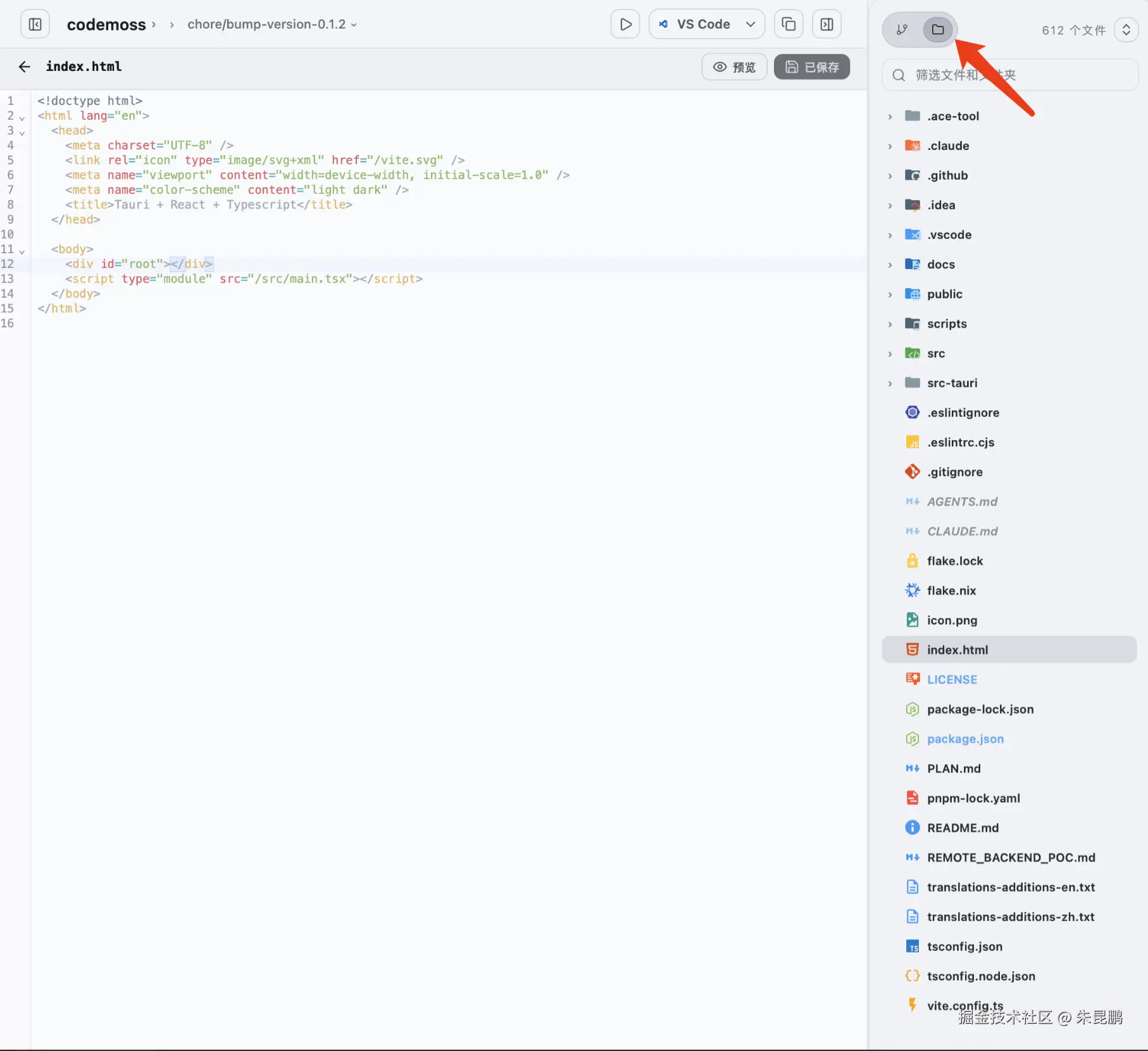1148x1051 pixels.
Task: Open package.json in file tree
Action: pos(965,739)
